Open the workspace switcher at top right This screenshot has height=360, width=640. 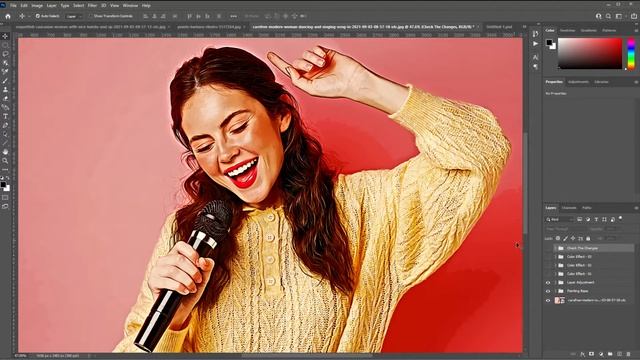[619, 16]
